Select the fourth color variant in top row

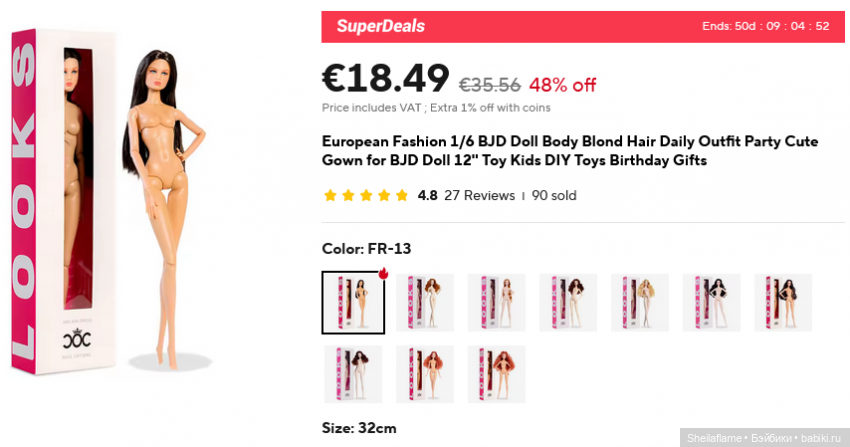568,303
